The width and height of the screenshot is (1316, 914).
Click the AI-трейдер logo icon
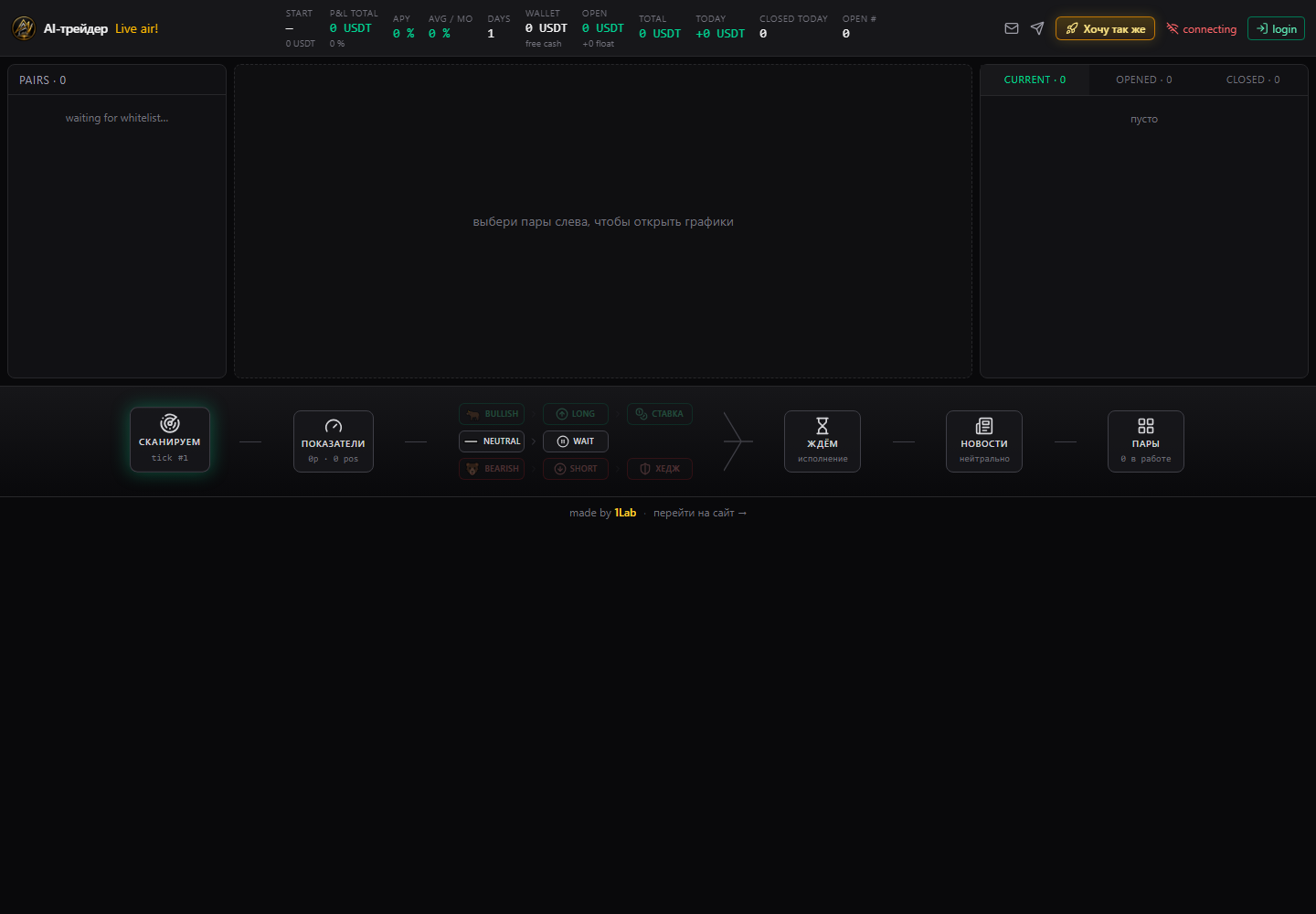(x=24, y=28)
